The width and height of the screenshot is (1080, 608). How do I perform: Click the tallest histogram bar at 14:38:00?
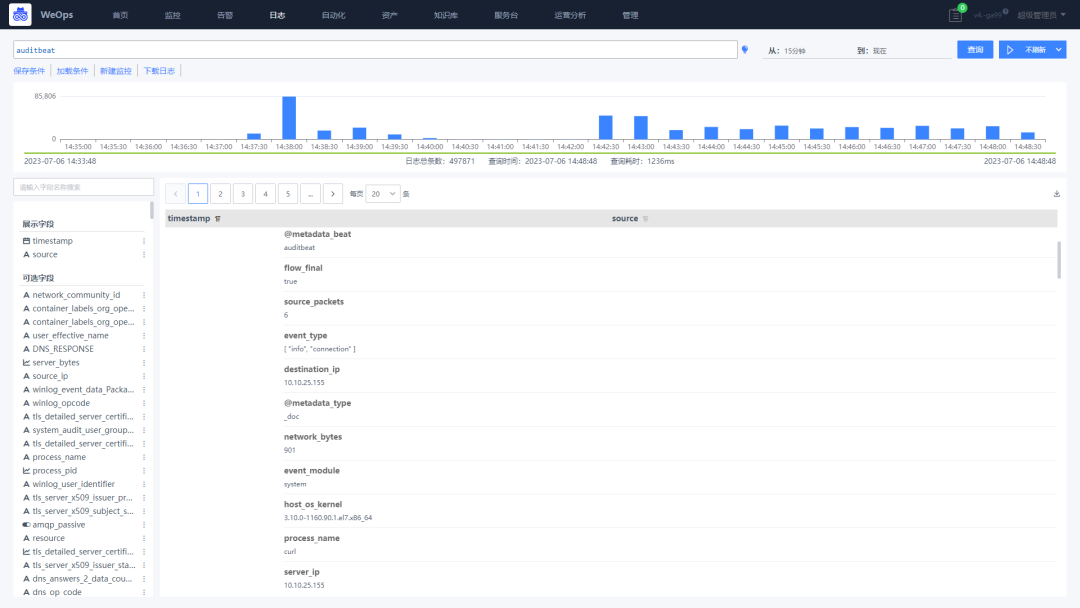point(289,118)
